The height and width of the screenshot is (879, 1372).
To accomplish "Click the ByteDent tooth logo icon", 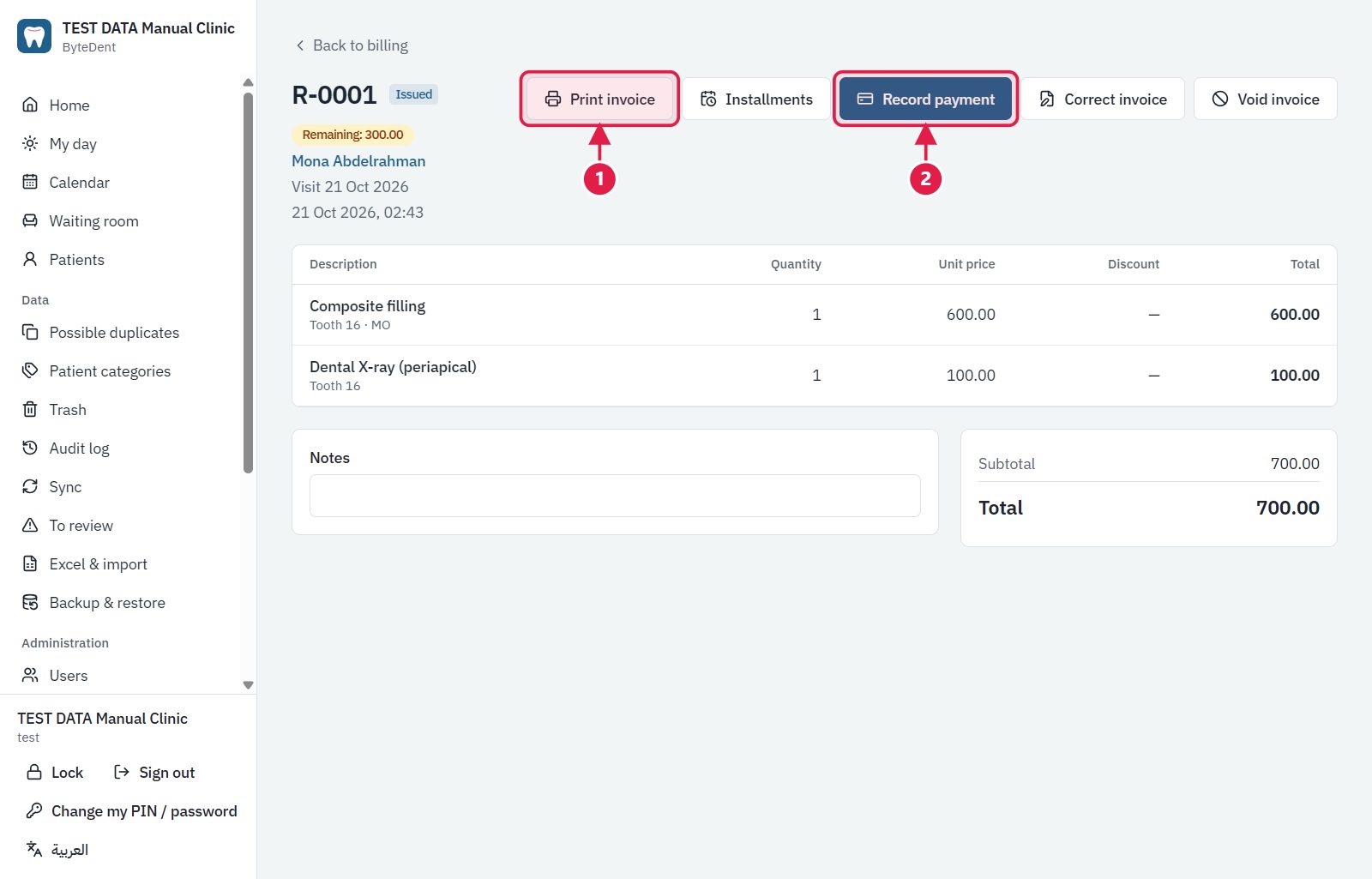I will pyautogui.click(x=34, y=36).
